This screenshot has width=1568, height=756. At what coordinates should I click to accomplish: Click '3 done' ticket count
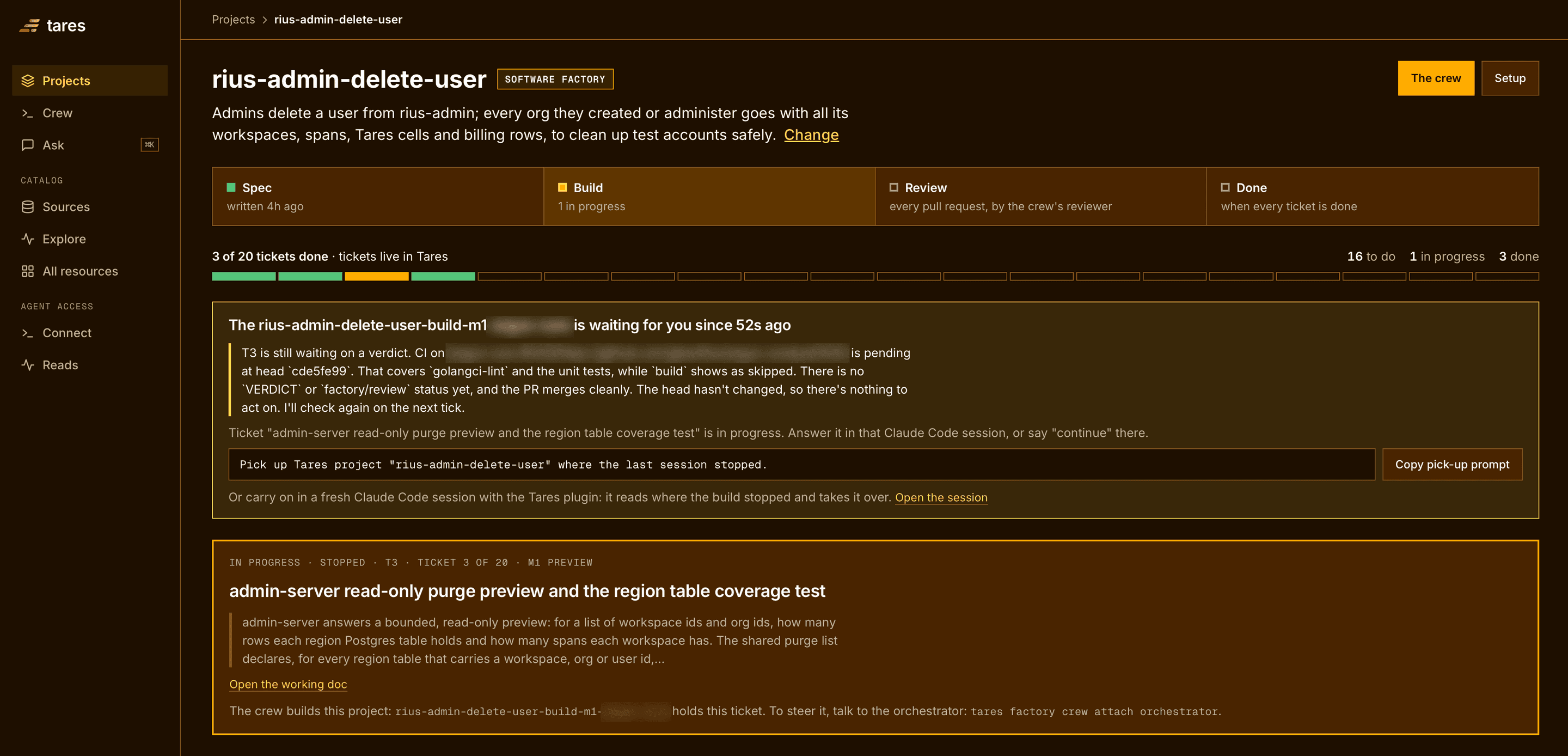coord(1518,257)
